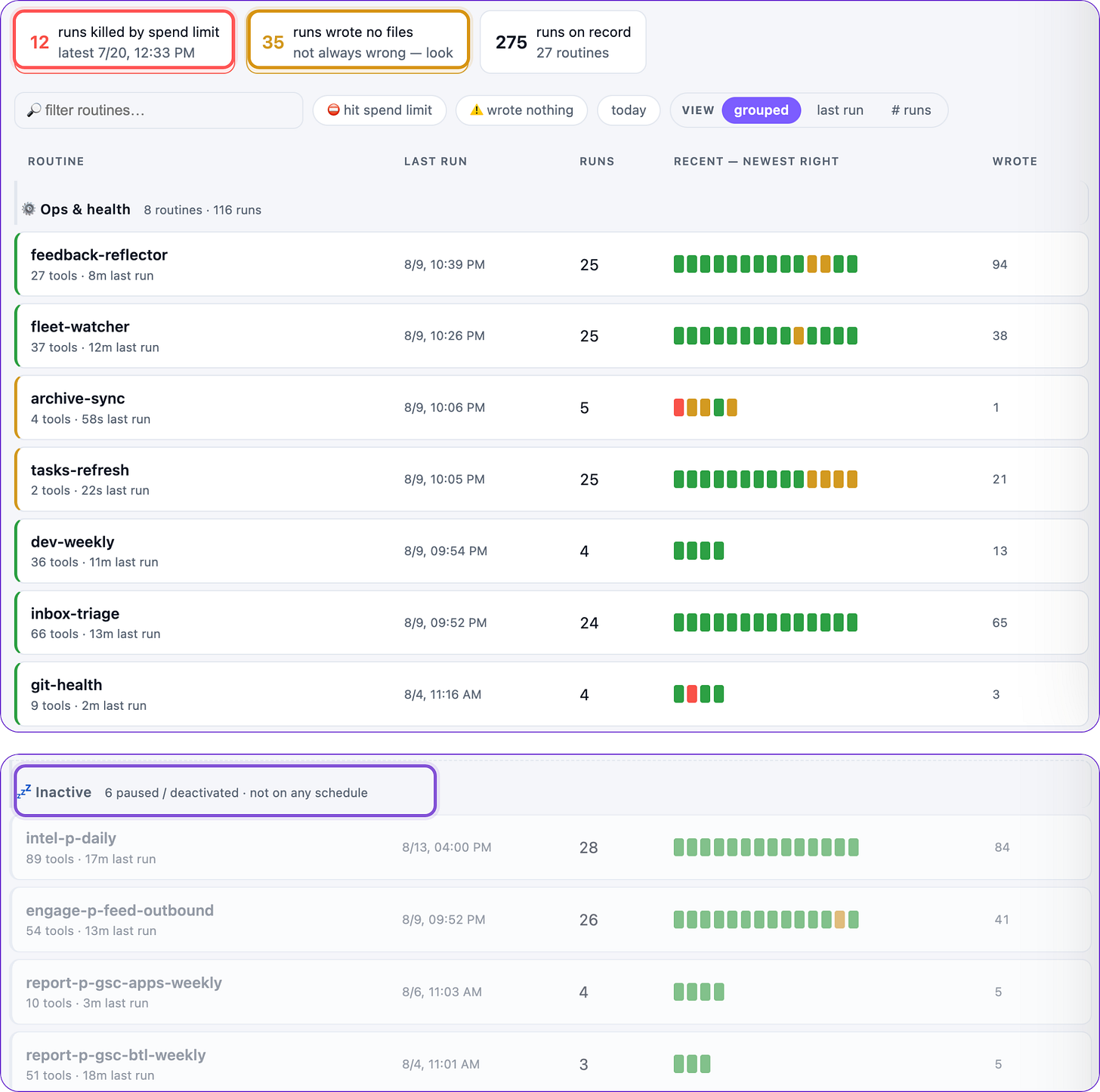This screenshot has width=1100, height=1092.
Task: Collapse the Ops & health group header
Action: tap(551, 209)
